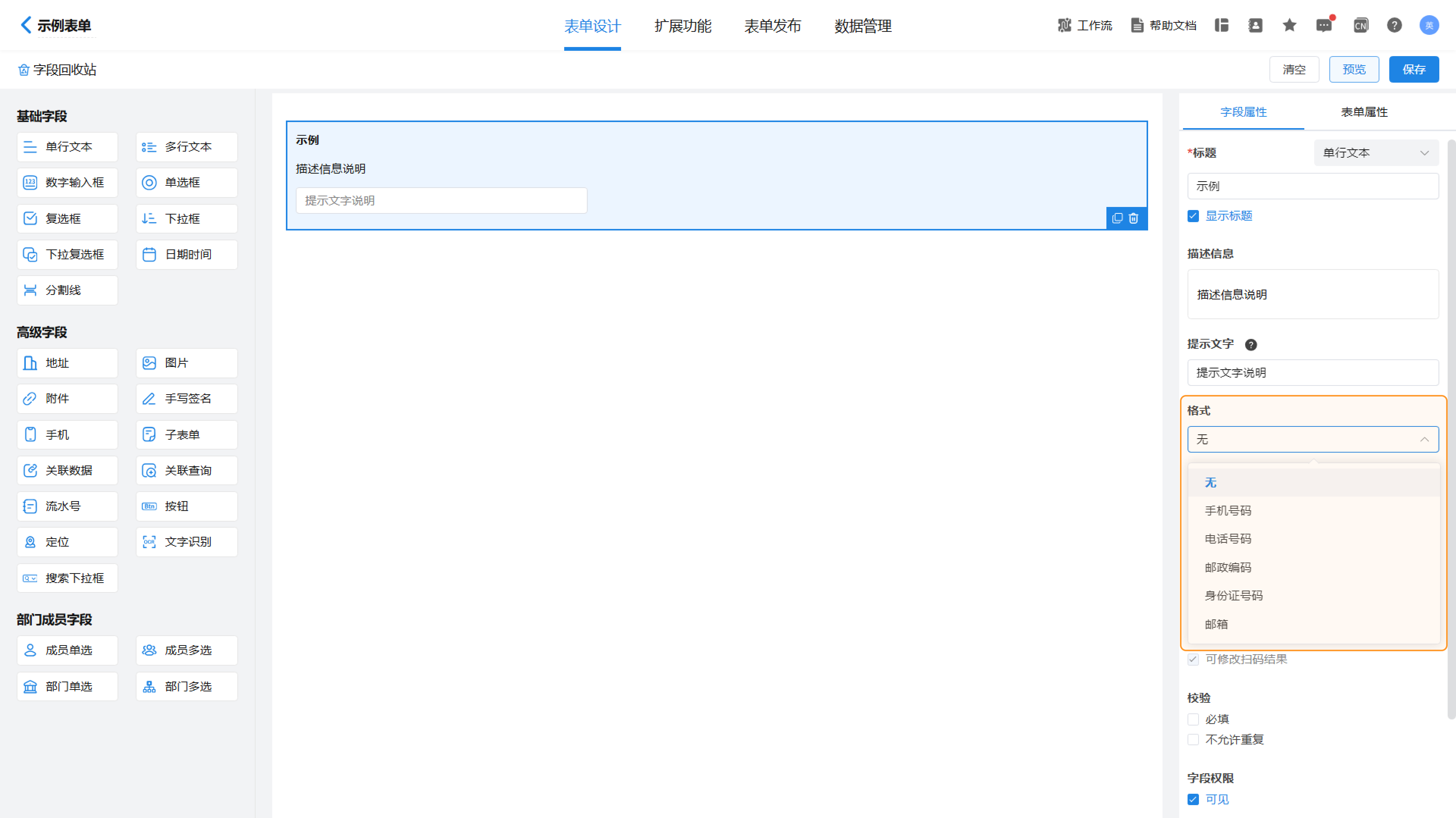Add a 单行文本 field
The width and height of the screenshot is (1456, 818).
pos(67,147)
